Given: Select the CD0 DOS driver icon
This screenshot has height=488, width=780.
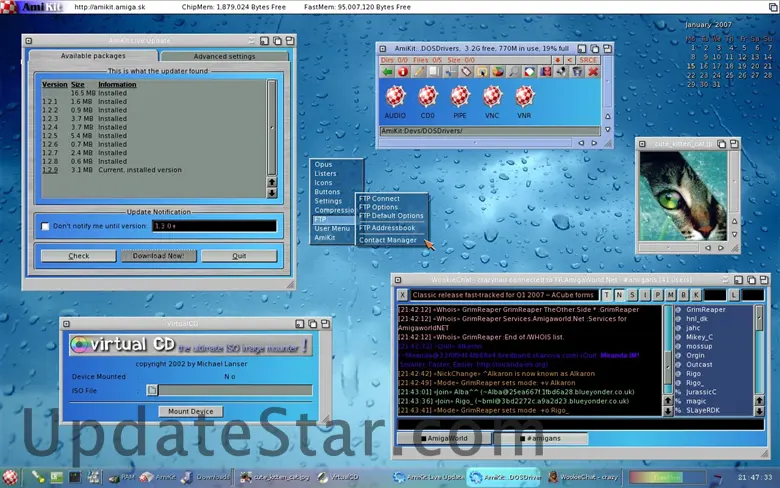Looking at the screenshot, I should pyautogui.click(x=427, y=101).
